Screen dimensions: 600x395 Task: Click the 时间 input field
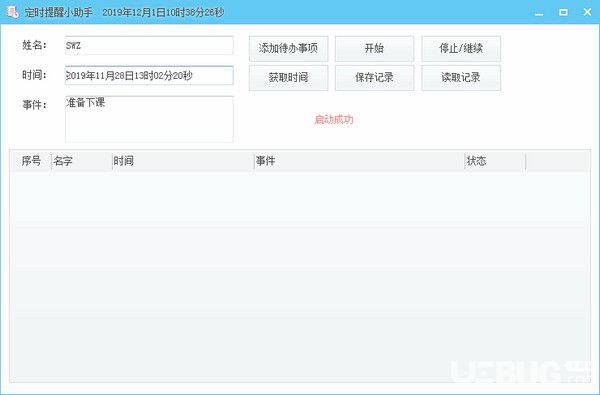point(149,75)
